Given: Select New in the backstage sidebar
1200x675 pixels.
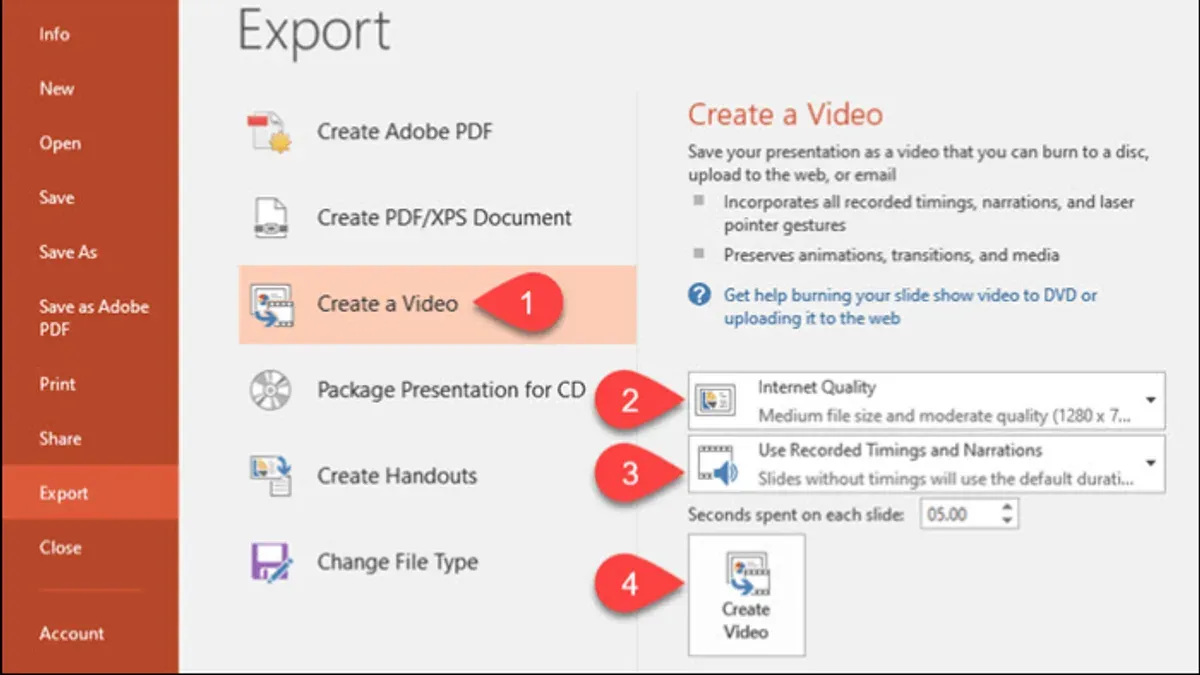Looking at the screenshot, I should tap(57, 88).
